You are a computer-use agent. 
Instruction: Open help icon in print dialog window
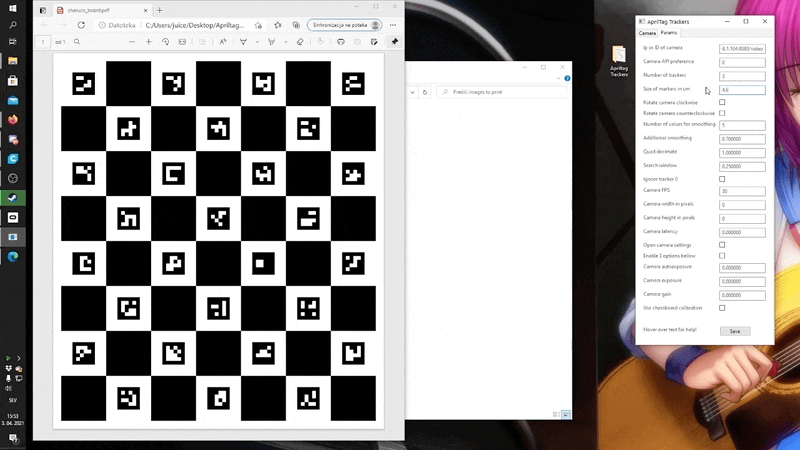[x=567, y=79]
